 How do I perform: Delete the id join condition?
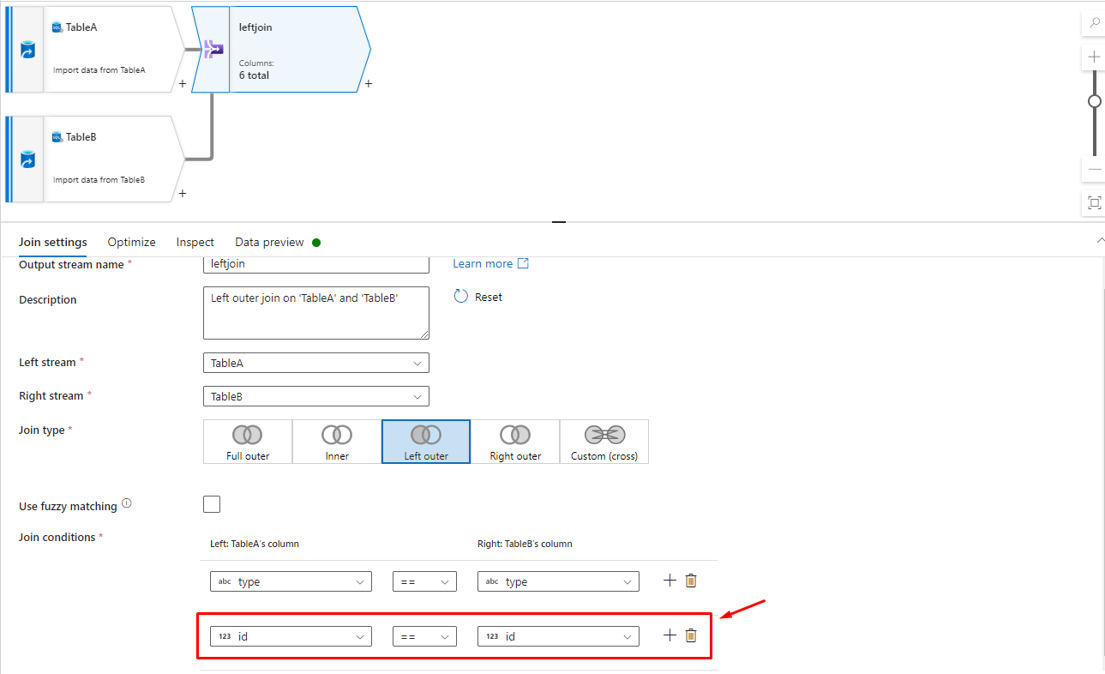click(691, 635)
